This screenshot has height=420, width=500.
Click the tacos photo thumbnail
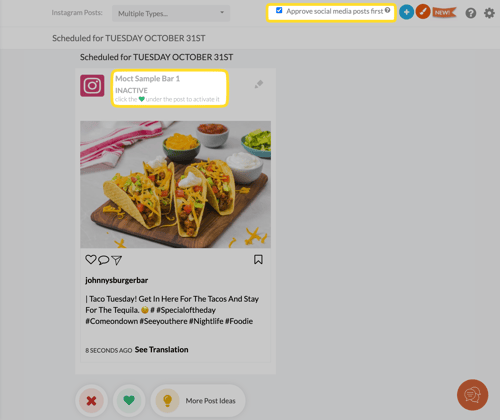[x=175, y=184]
